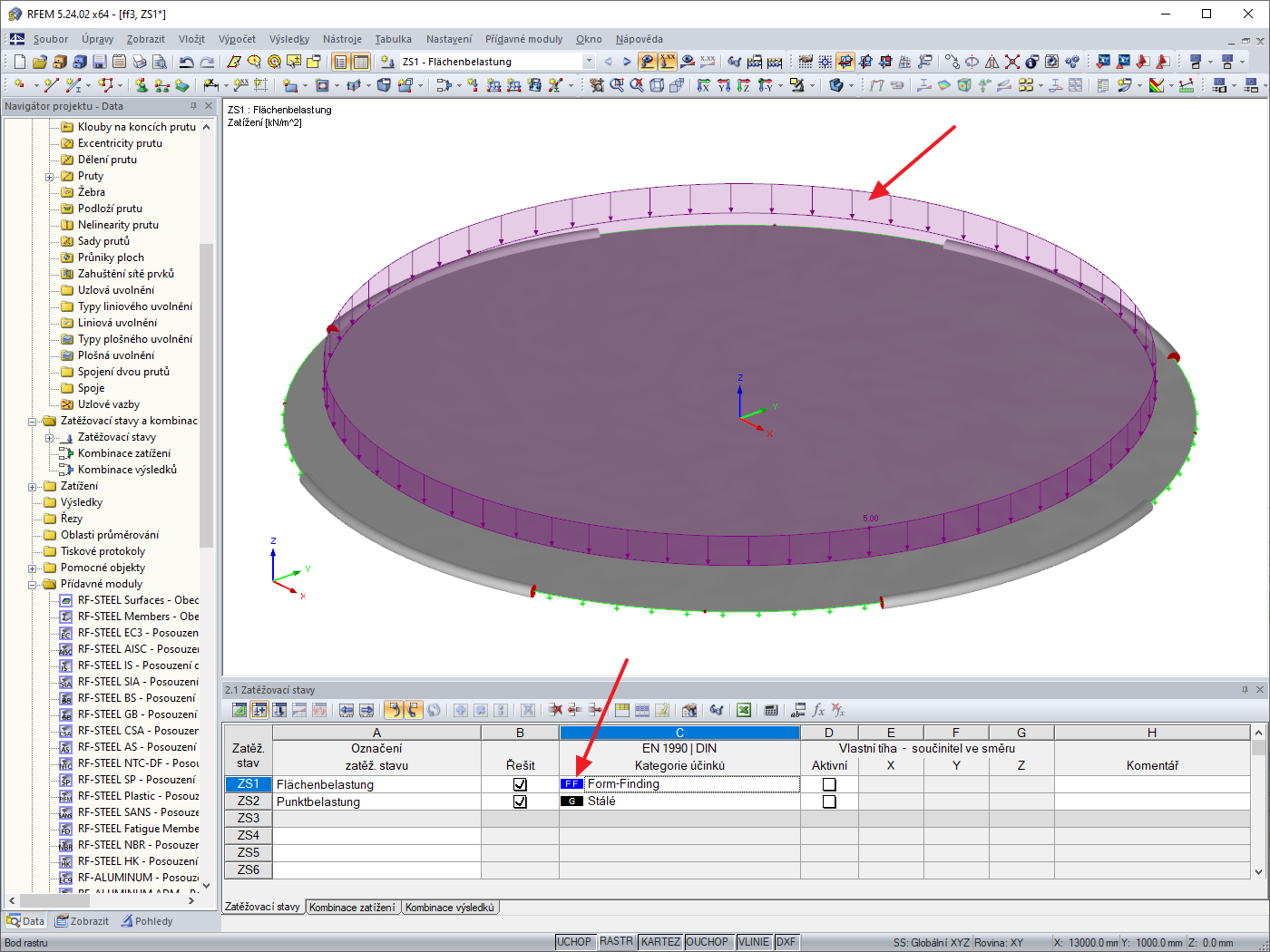Open the Přídavné moduly menu
The width and height of the screenshot is (1270, 952).
pyautogui.click(x=523, y=39)
